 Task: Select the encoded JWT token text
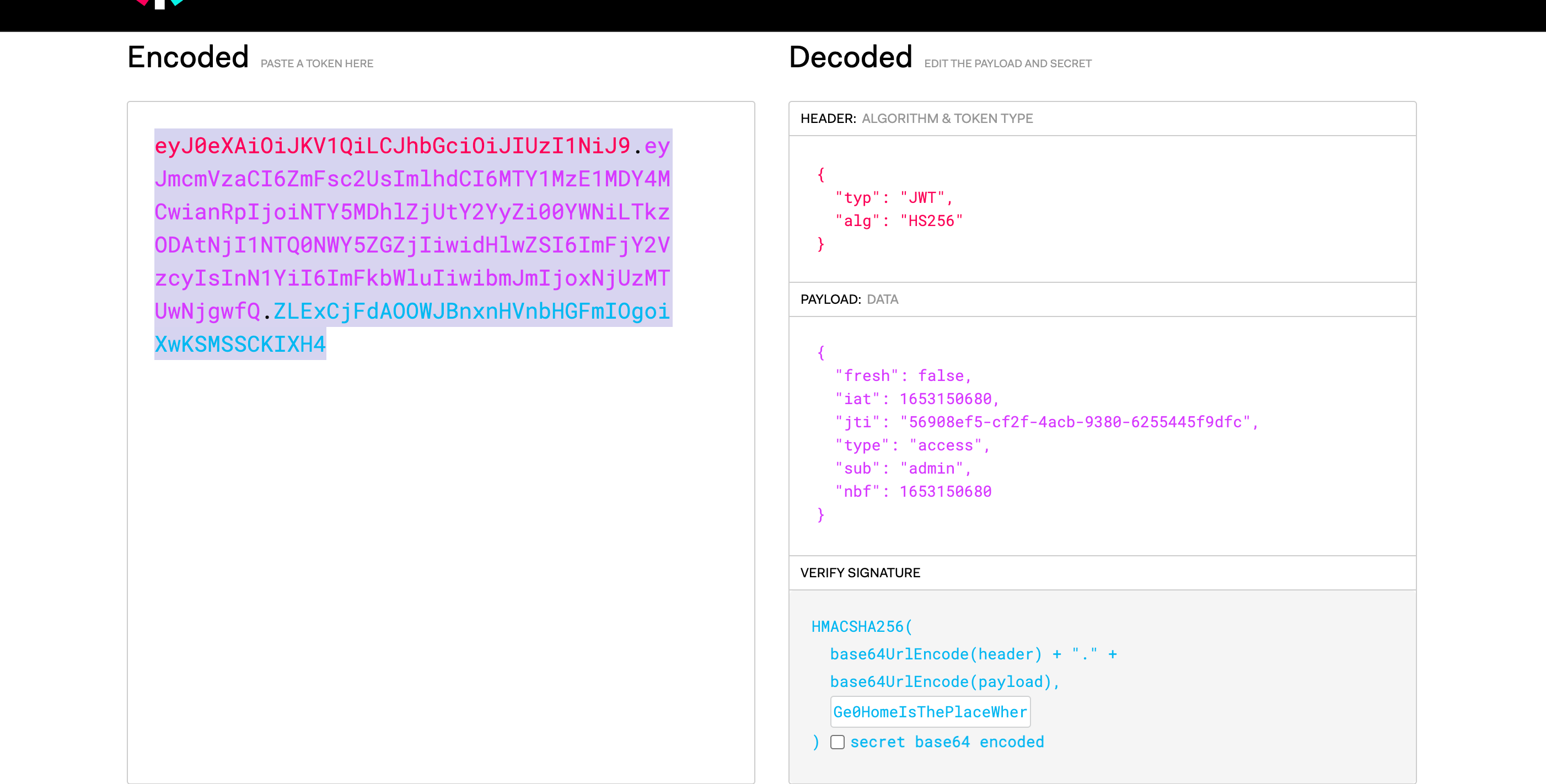pos(413,245)
